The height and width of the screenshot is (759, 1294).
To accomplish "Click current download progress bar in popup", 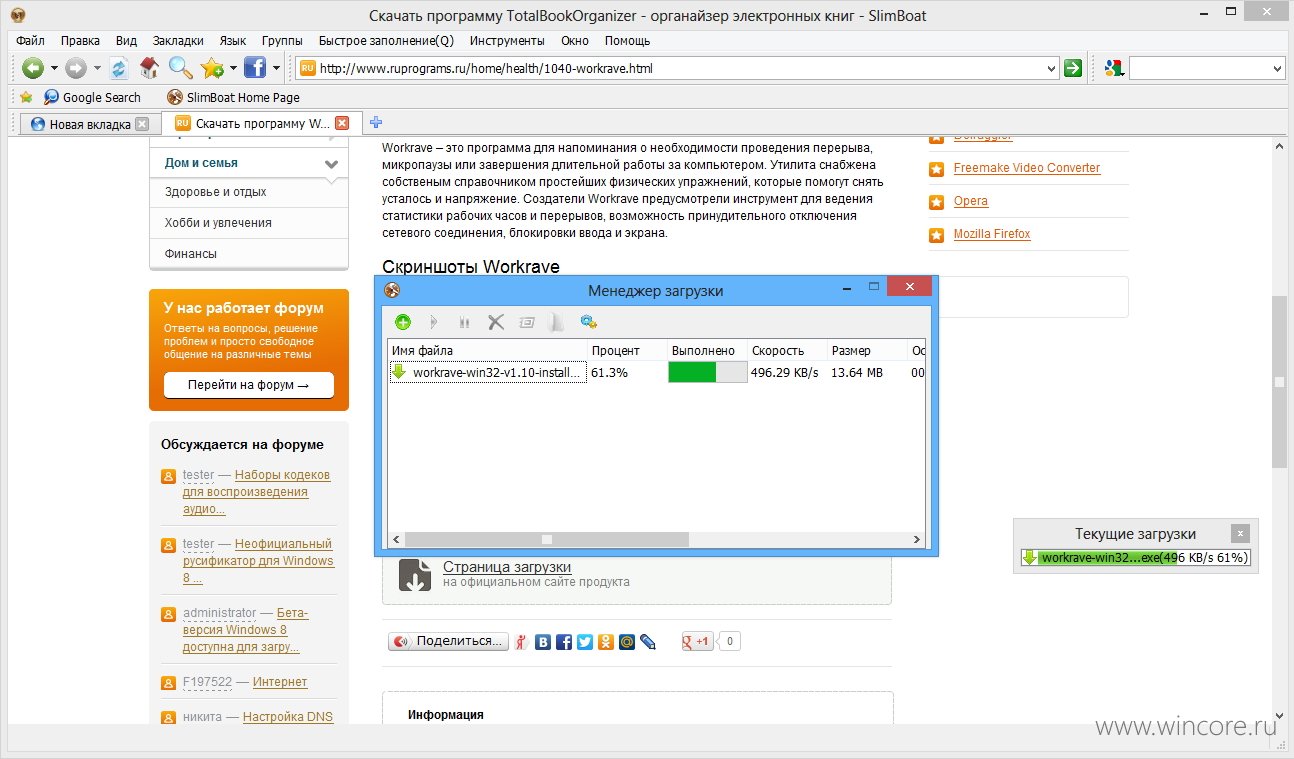I will [x=1136, y=558].
